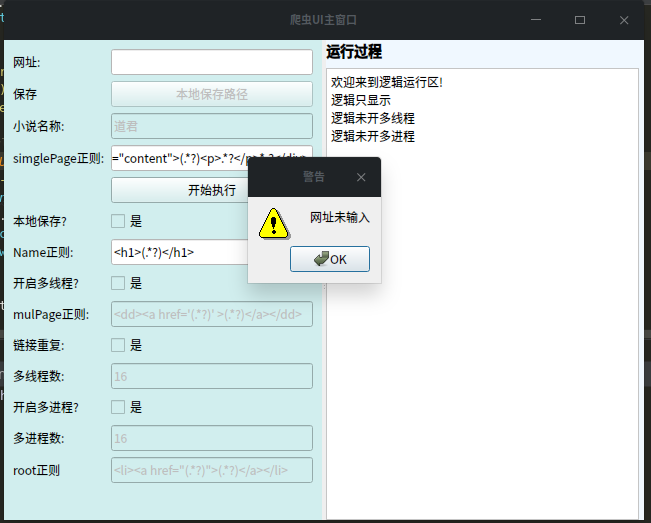Click the 网址未输入 message text
The width and height of the screenshot is (651, 523).
pyautogui.click(x=340, y=217)
